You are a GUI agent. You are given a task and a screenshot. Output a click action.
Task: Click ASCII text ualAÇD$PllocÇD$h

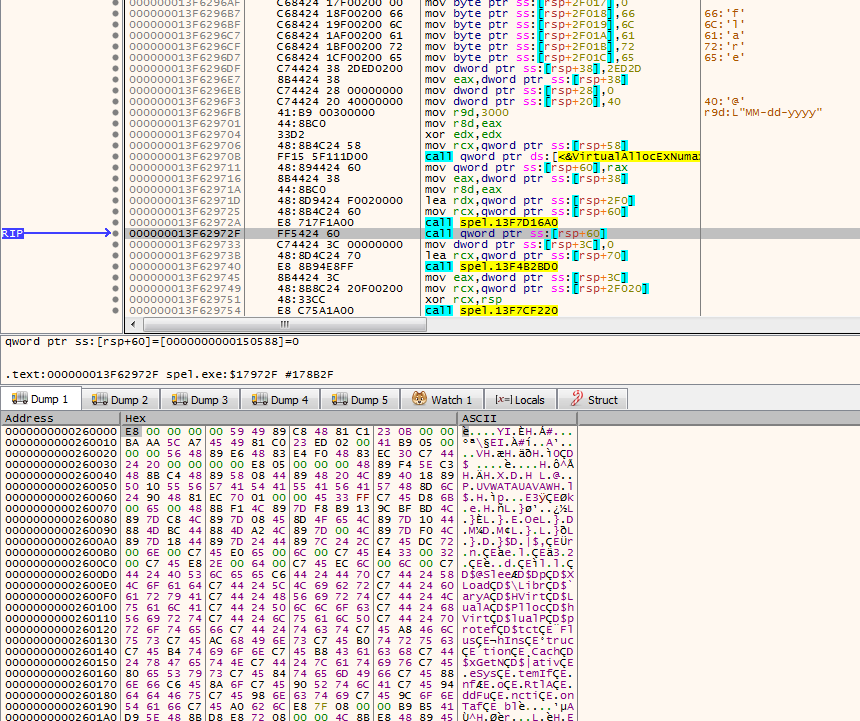click(x=518, y=608)
